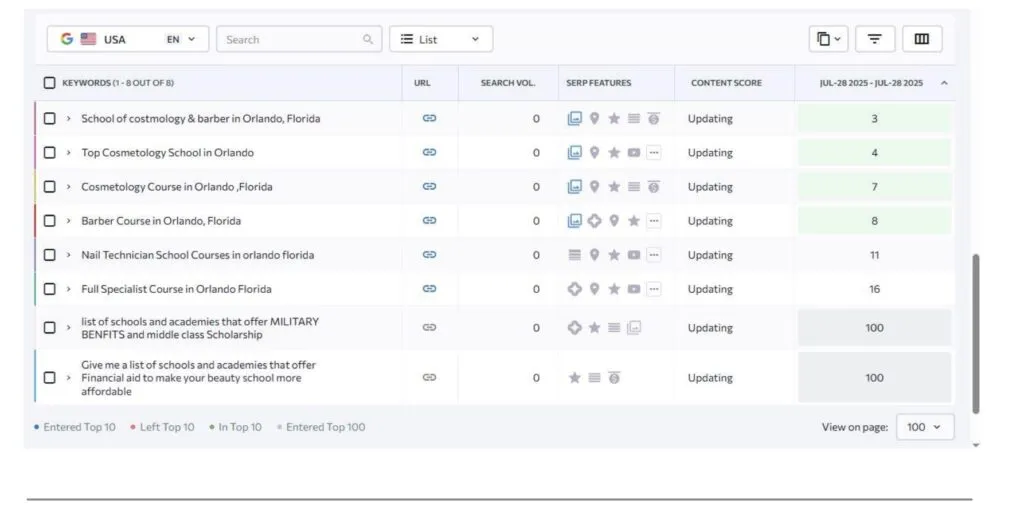Open URL link for Cosmetology Course in Orlando row
Image resolution: width=1024 pixels, height=518 pixels.
(429, 186)
